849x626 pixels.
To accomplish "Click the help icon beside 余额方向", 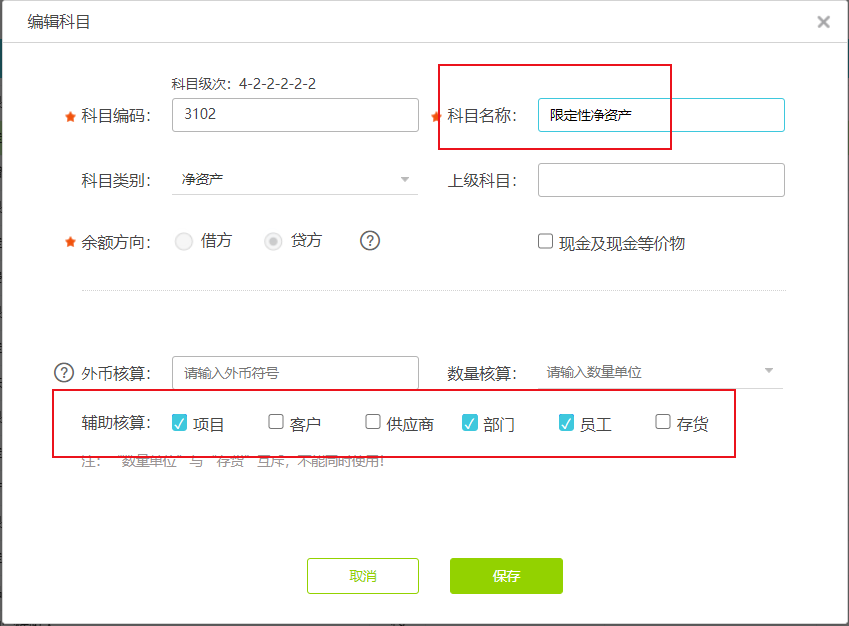I will tap(368, 241).
